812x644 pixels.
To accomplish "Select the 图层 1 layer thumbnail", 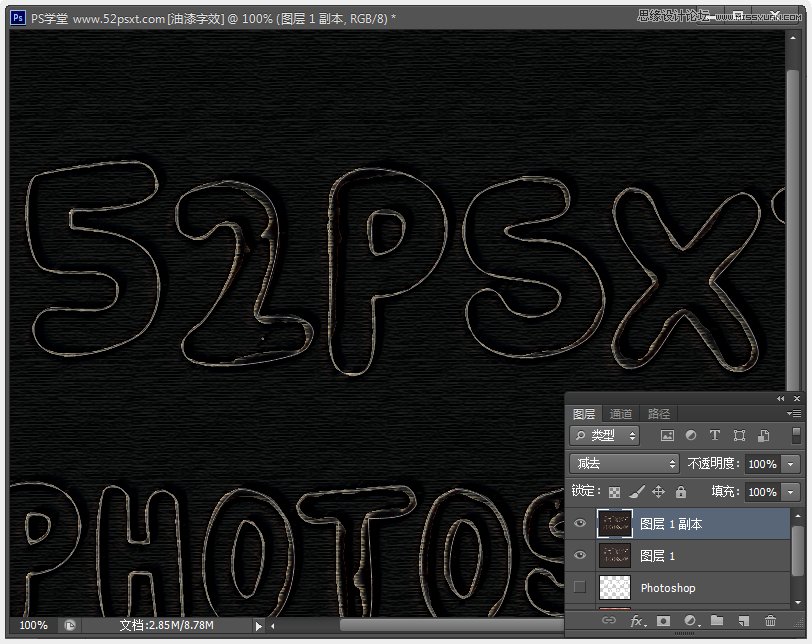I will click(x=614, y=555).
